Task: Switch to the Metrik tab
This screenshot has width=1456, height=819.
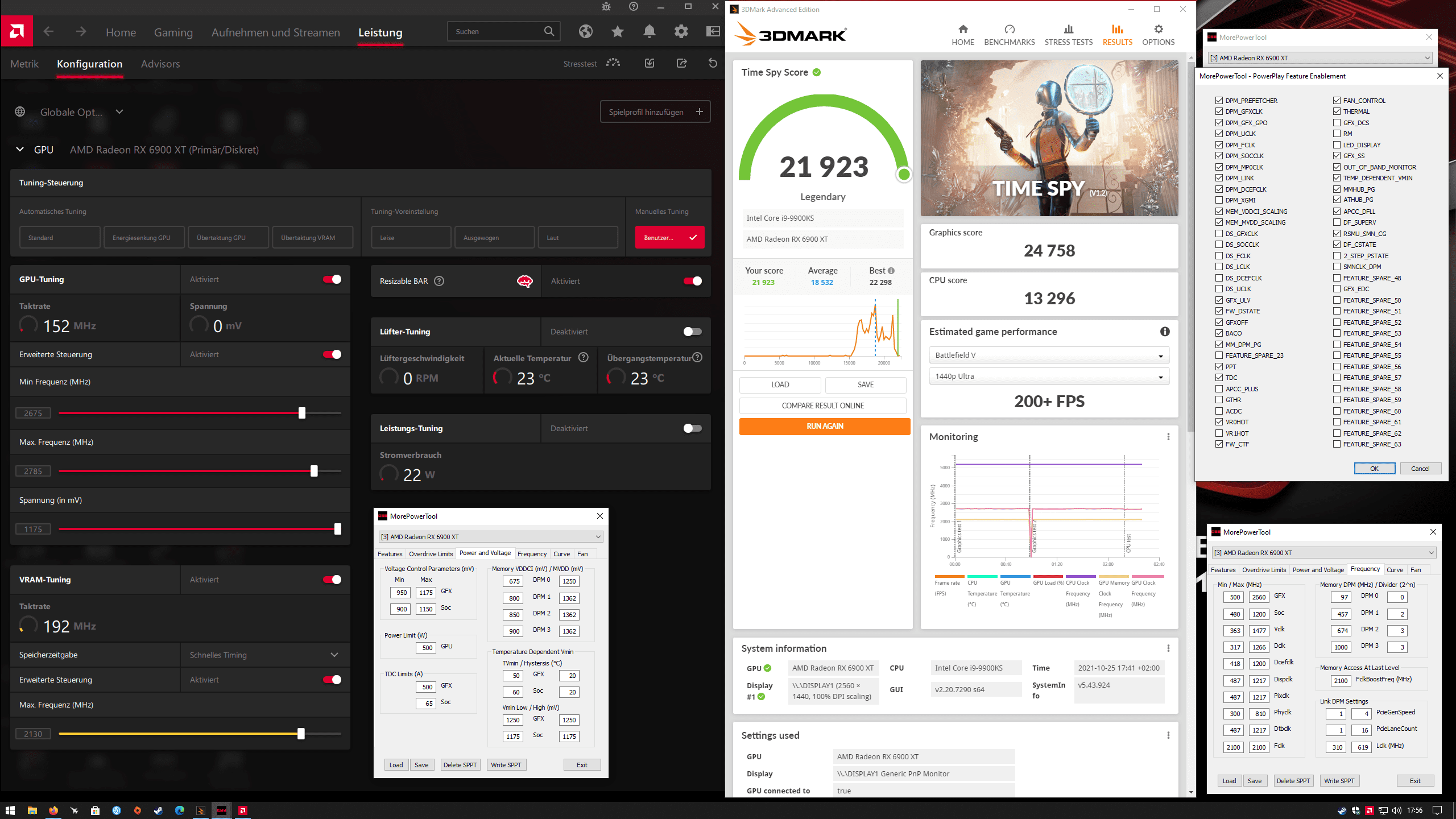Action: tap(24, 64)
